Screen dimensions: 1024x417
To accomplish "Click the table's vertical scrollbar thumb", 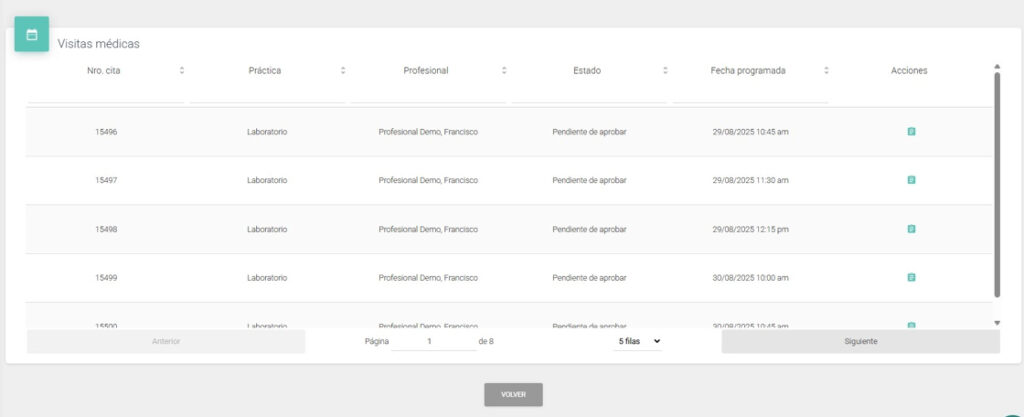I will (996, 185).
